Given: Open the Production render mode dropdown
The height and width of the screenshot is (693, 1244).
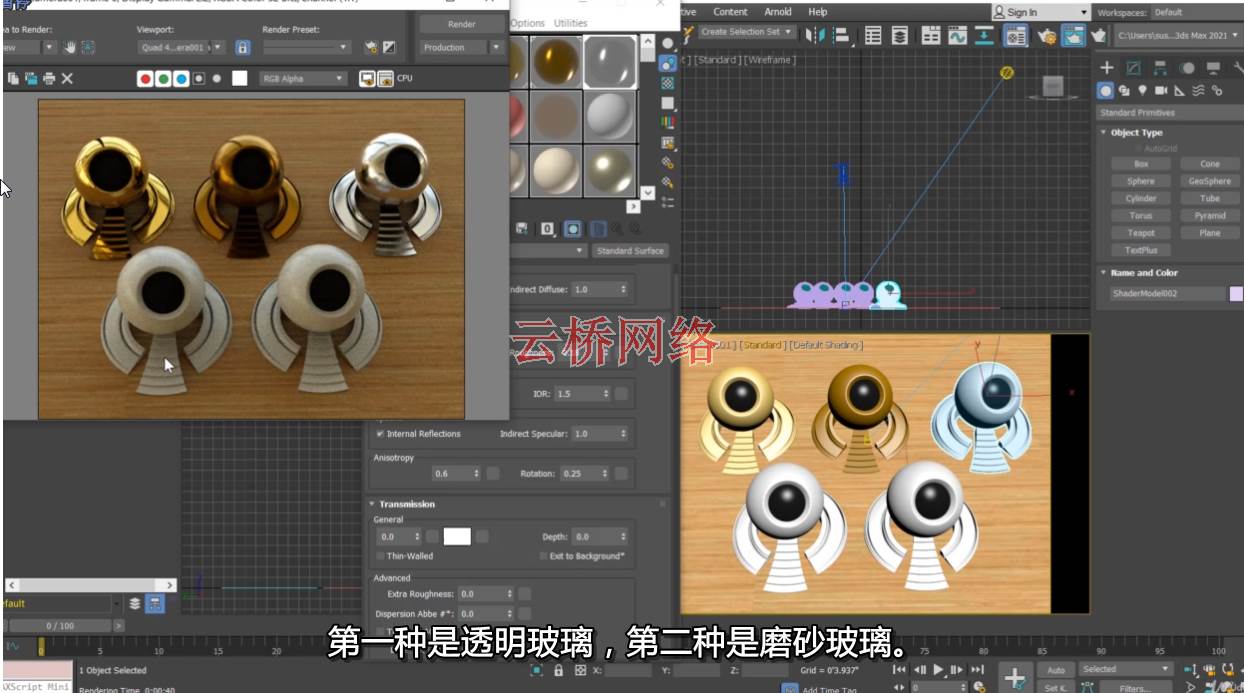Looking at the screenshot, I should pos(461,47).
